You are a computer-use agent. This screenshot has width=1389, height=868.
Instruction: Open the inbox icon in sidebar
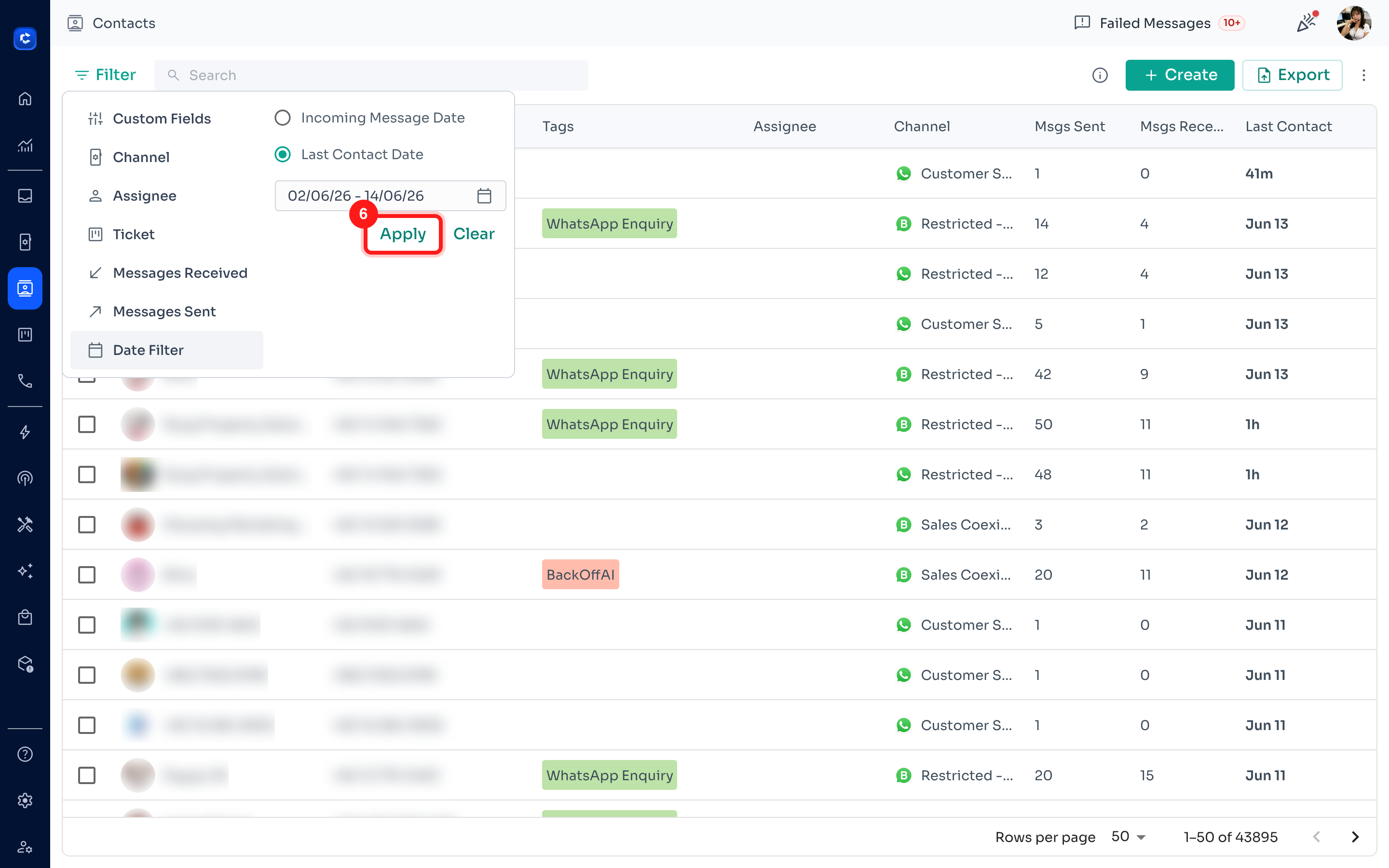25,196
